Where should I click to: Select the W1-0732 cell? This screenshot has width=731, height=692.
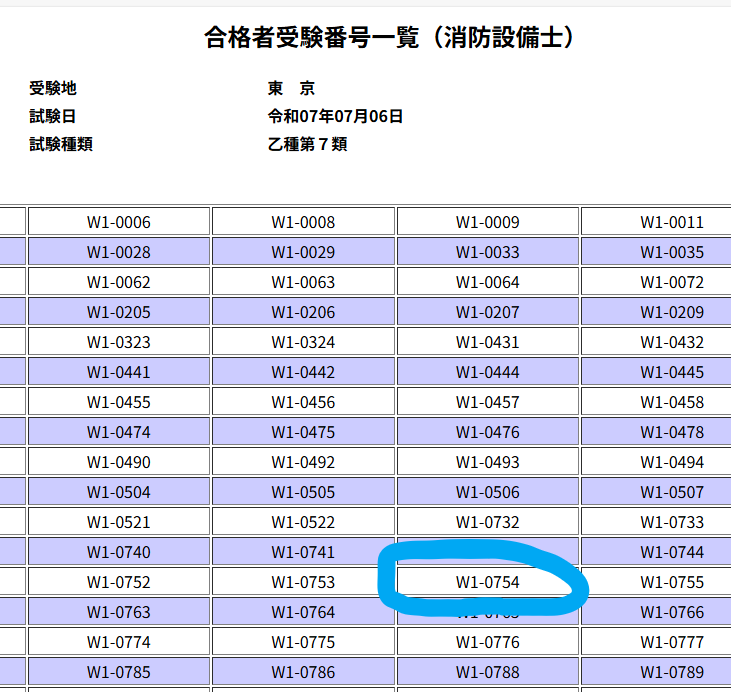[x=488, y=522]
